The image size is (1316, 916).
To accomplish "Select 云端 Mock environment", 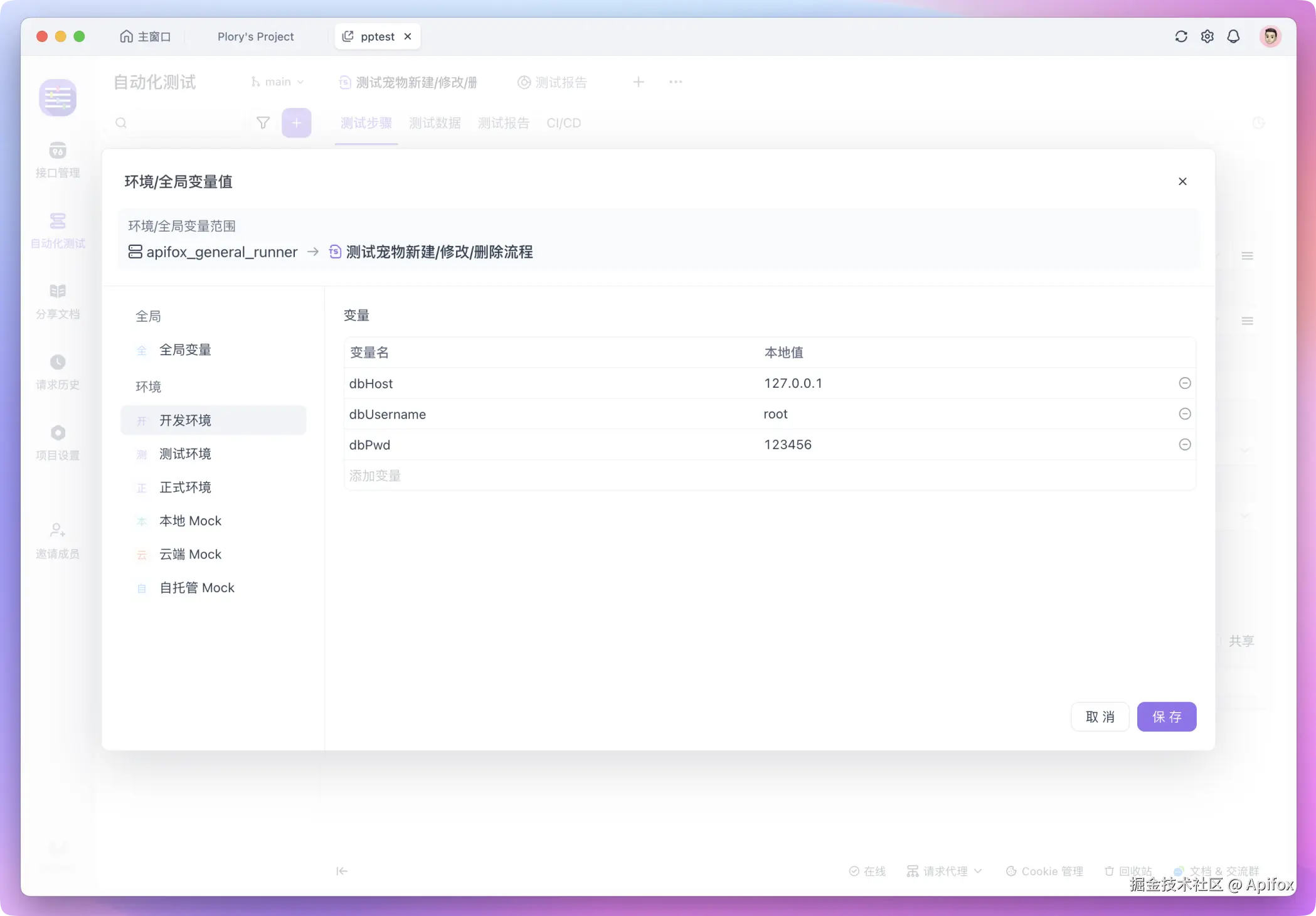I will pos(190,555).
